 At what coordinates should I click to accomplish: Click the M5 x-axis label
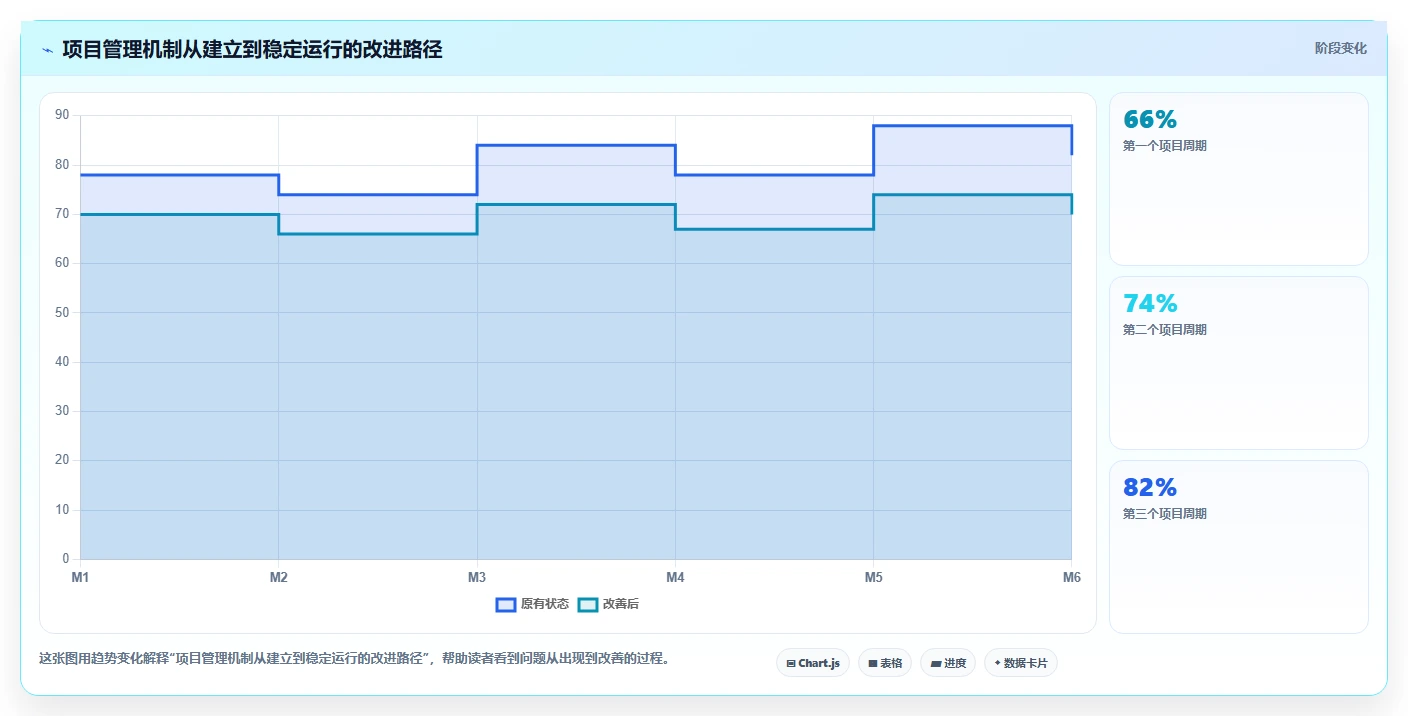(873, 577)
